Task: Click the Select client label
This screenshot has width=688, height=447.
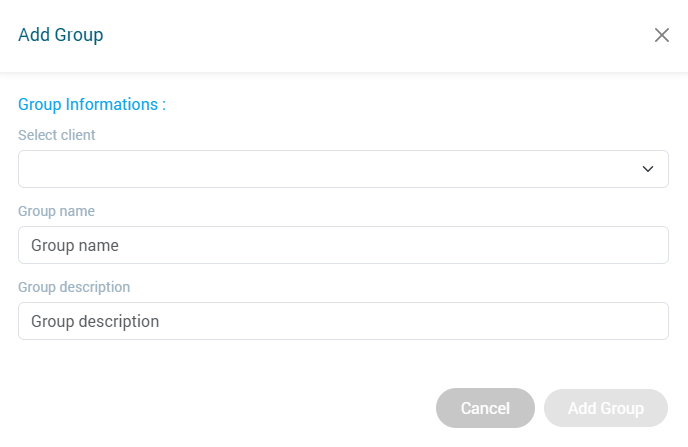Action: 57,135
